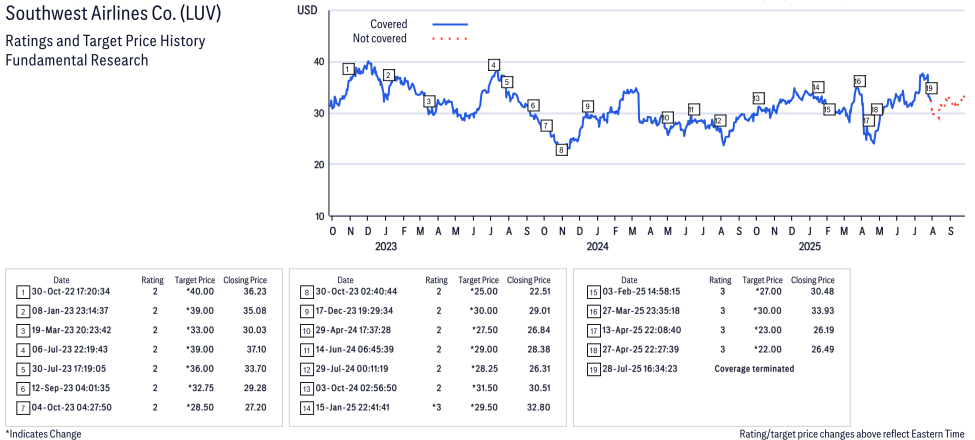The image size is (975, 440).
Task: Select marker 5 on the chart line
Action: (507, 82)
